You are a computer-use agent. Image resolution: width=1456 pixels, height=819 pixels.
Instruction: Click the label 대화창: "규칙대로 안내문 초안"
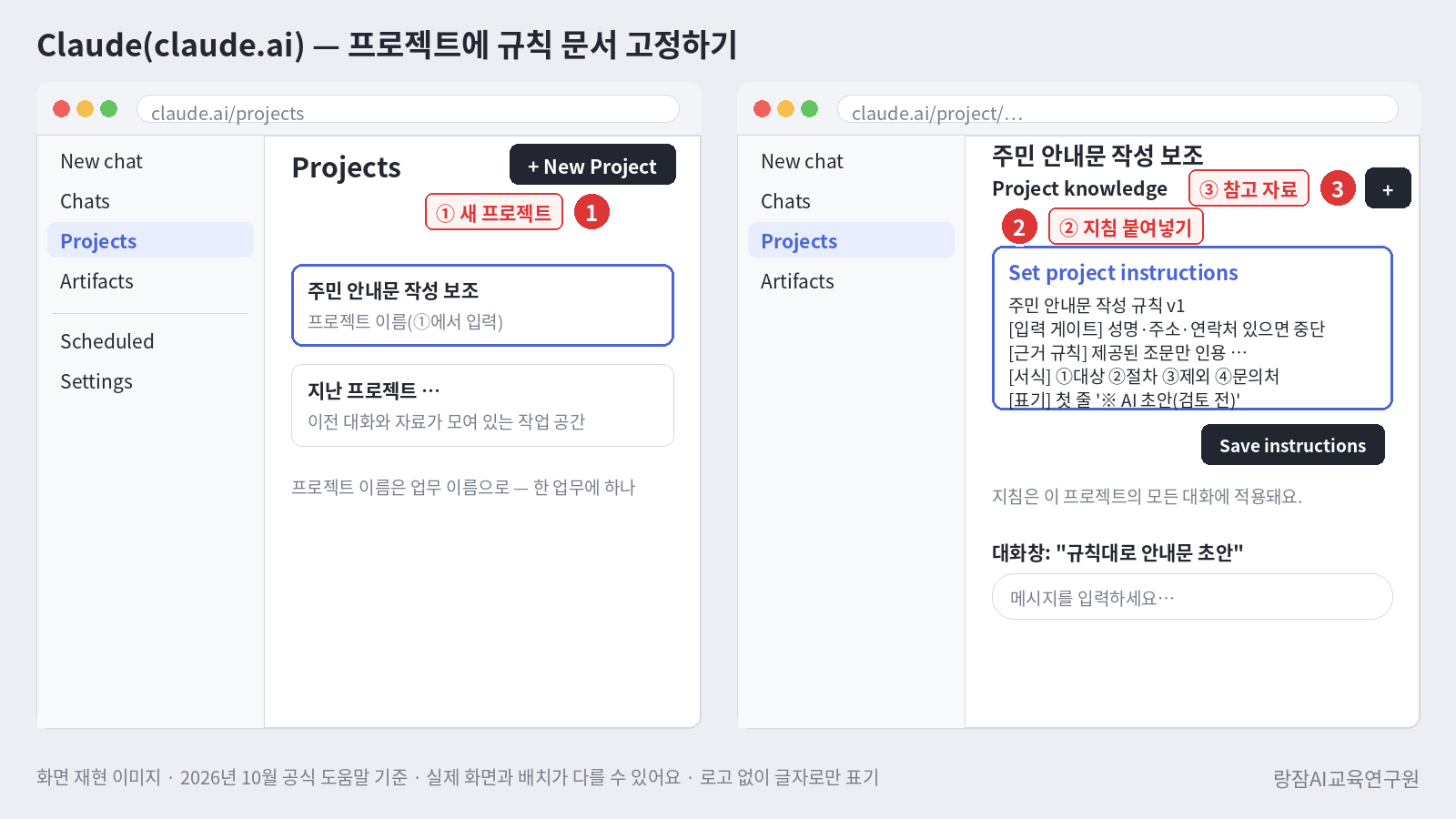tap(1117, 552)
